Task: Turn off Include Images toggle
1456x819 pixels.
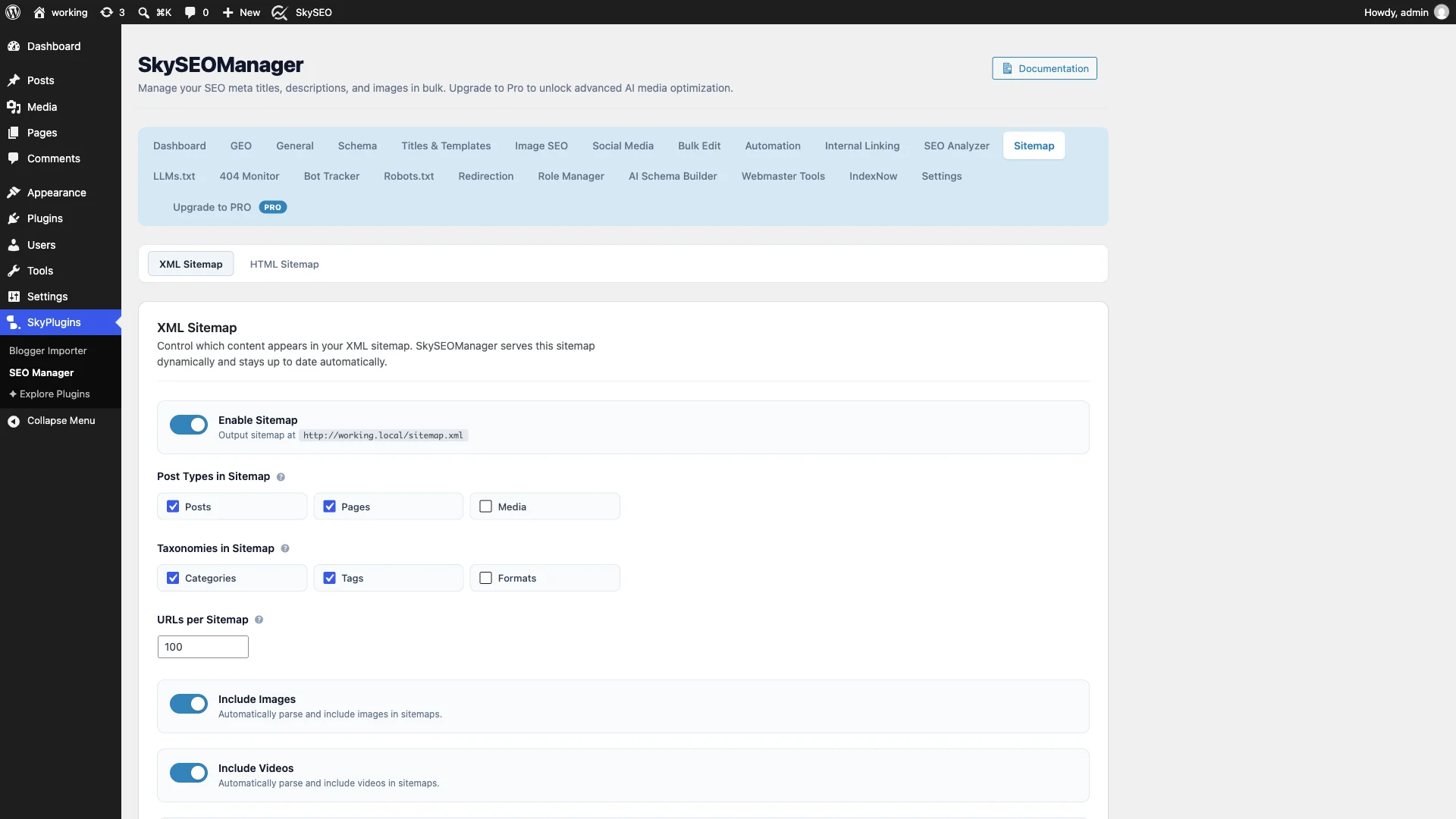Action: (x=189, y=704)
